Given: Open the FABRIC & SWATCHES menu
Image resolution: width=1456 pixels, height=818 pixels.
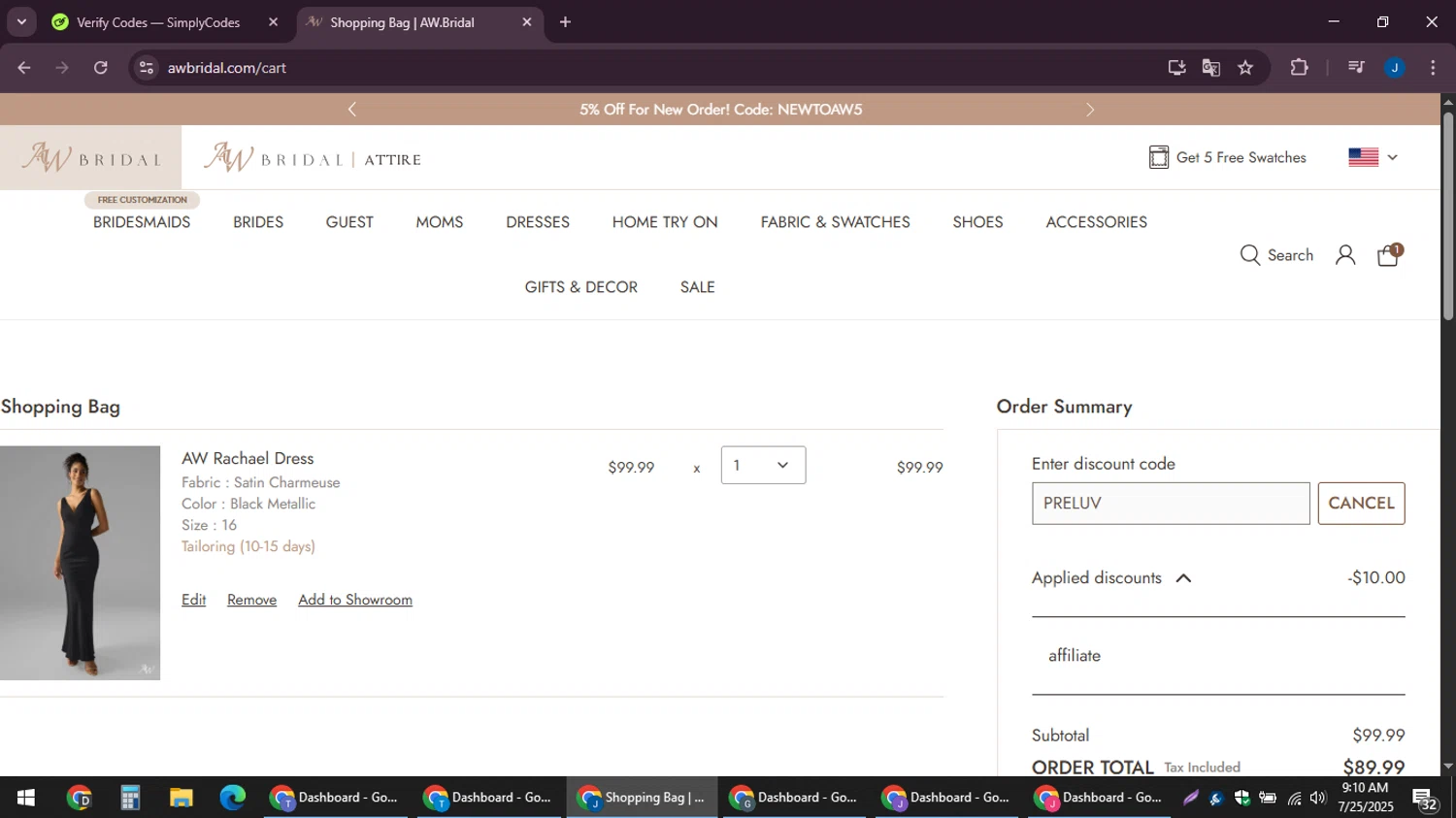Looking at the screenshot, I should pos(836,222).
